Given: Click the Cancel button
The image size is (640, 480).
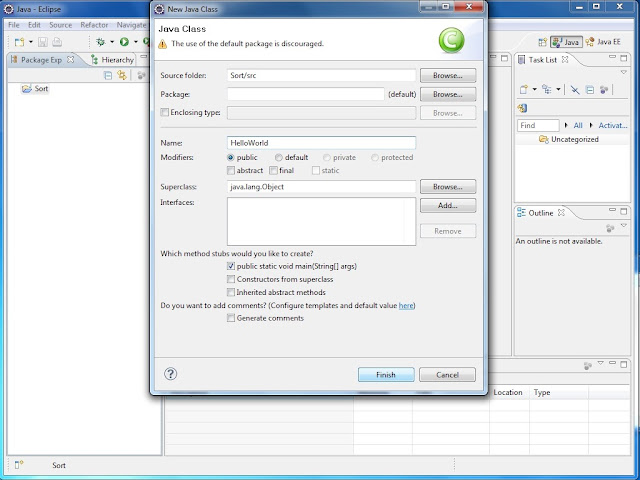Looking at the screenshot, I should (447, 375).
